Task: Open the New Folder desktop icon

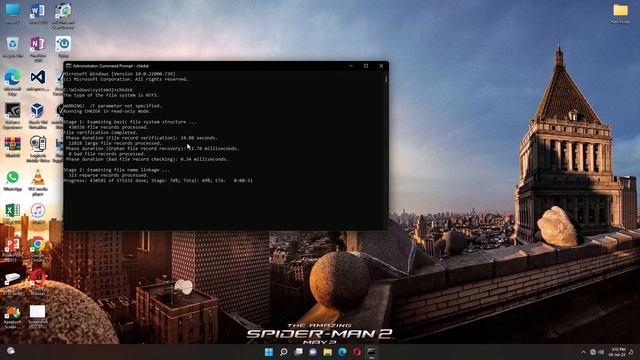Action: [x=620, y=13]
